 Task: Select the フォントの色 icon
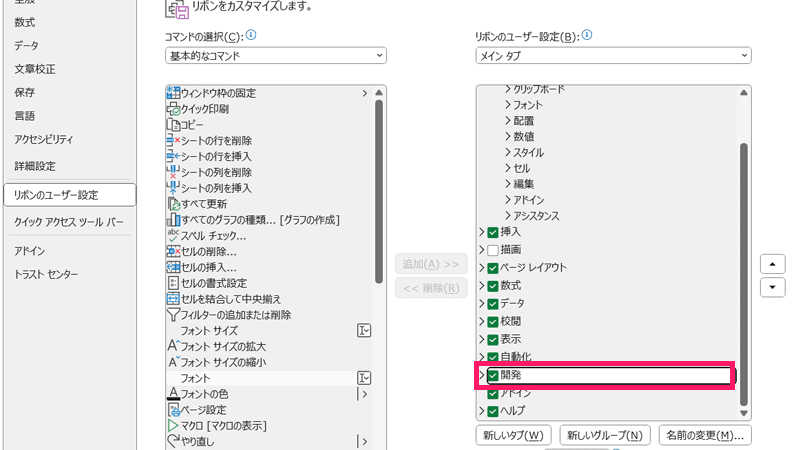[x=173, y=393]
